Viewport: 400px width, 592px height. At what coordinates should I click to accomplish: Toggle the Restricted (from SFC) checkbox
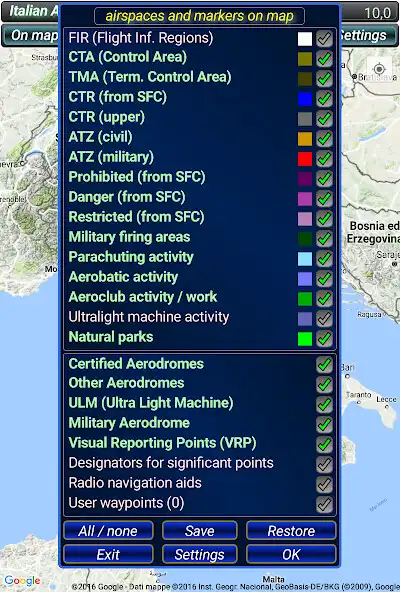tap(324, 218)
